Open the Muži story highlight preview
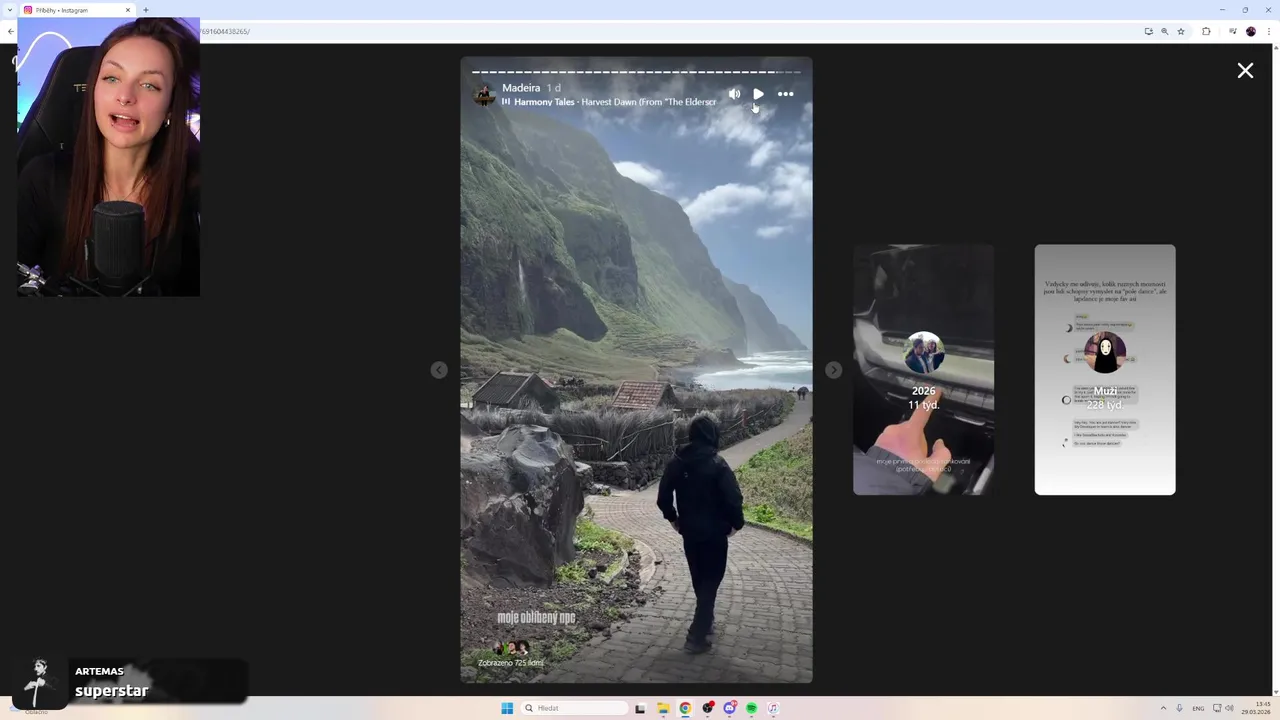Image resolution: width=1280 pixels, height=720 pixels. (1105, 369)
